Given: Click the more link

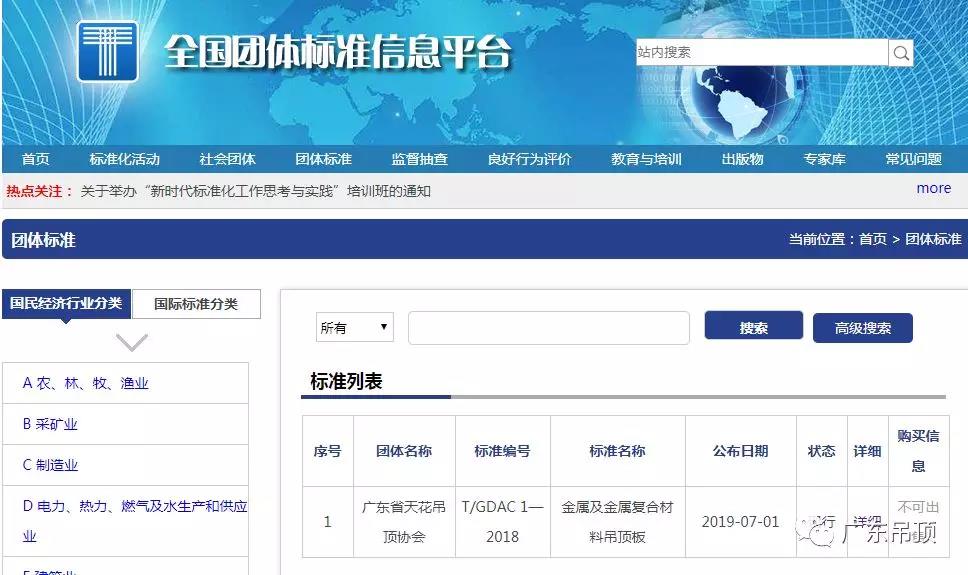Looking at the screenshot, I should click(x=933, y=188).
